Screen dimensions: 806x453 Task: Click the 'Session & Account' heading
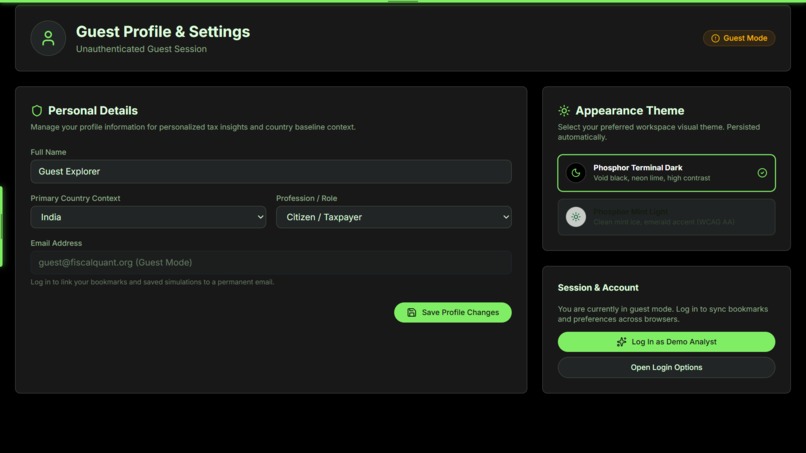coord(598,287)
